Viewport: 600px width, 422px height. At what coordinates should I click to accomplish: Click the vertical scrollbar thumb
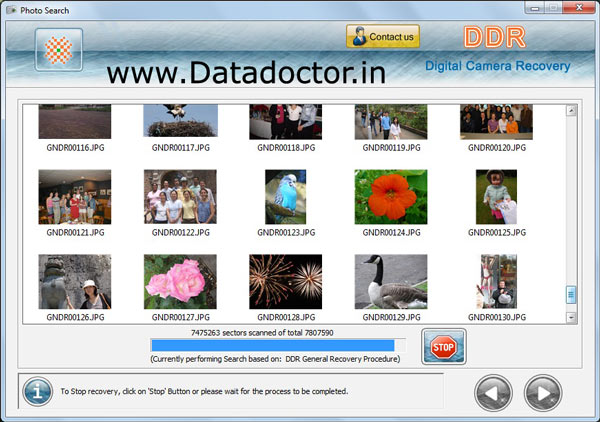tap(571, 295)
